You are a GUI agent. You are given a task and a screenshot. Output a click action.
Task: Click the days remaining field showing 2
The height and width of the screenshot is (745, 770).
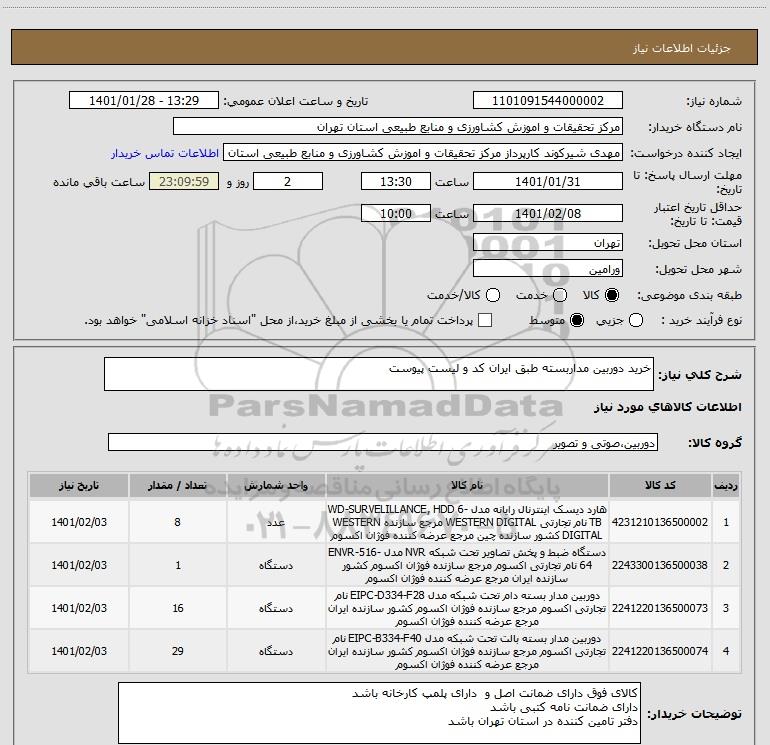click(x=288, y=181)
